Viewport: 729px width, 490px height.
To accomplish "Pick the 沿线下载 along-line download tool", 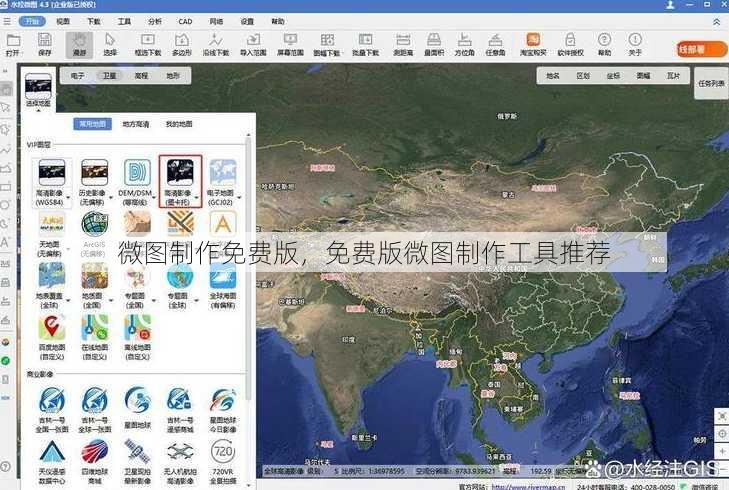I will click(216, 44).
